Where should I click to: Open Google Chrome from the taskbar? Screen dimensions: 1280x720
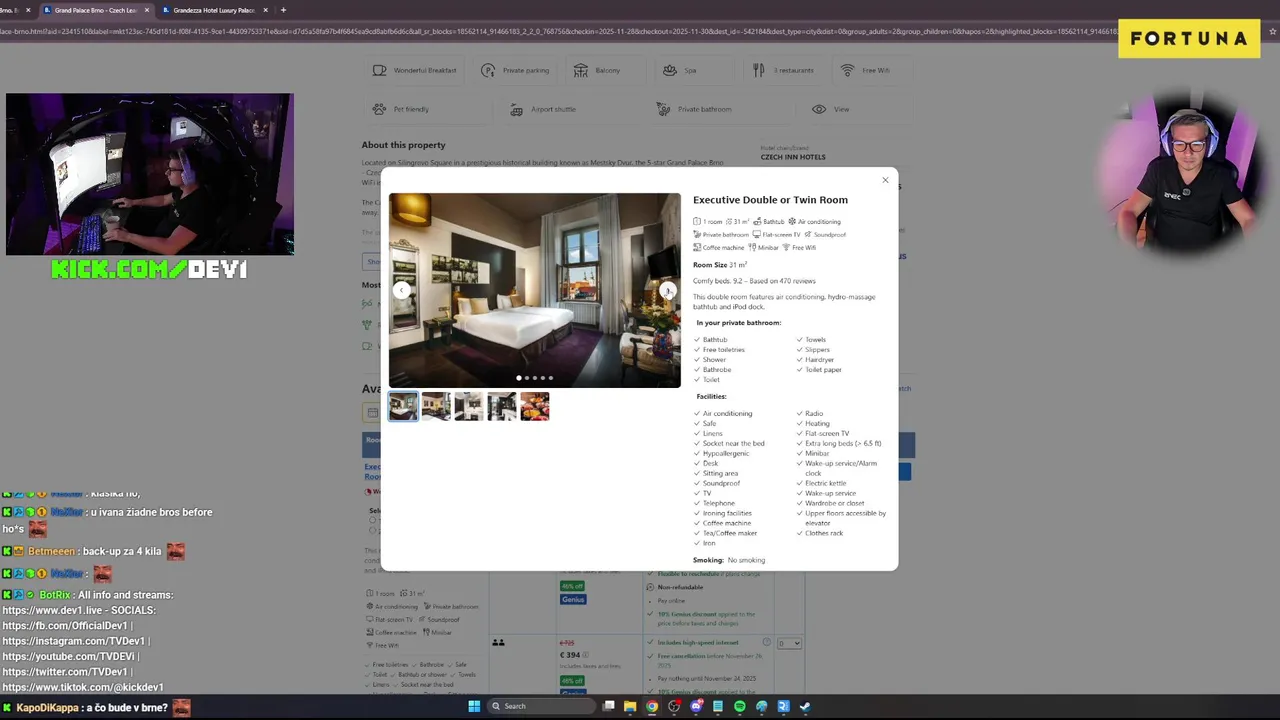[x=652, y=706]
